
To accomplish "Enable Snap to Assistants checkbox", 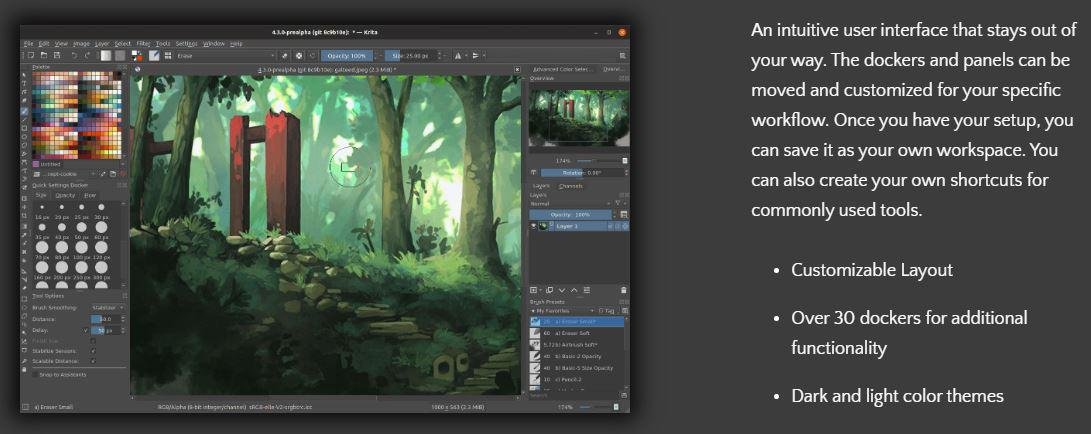I will click(35, 374).
